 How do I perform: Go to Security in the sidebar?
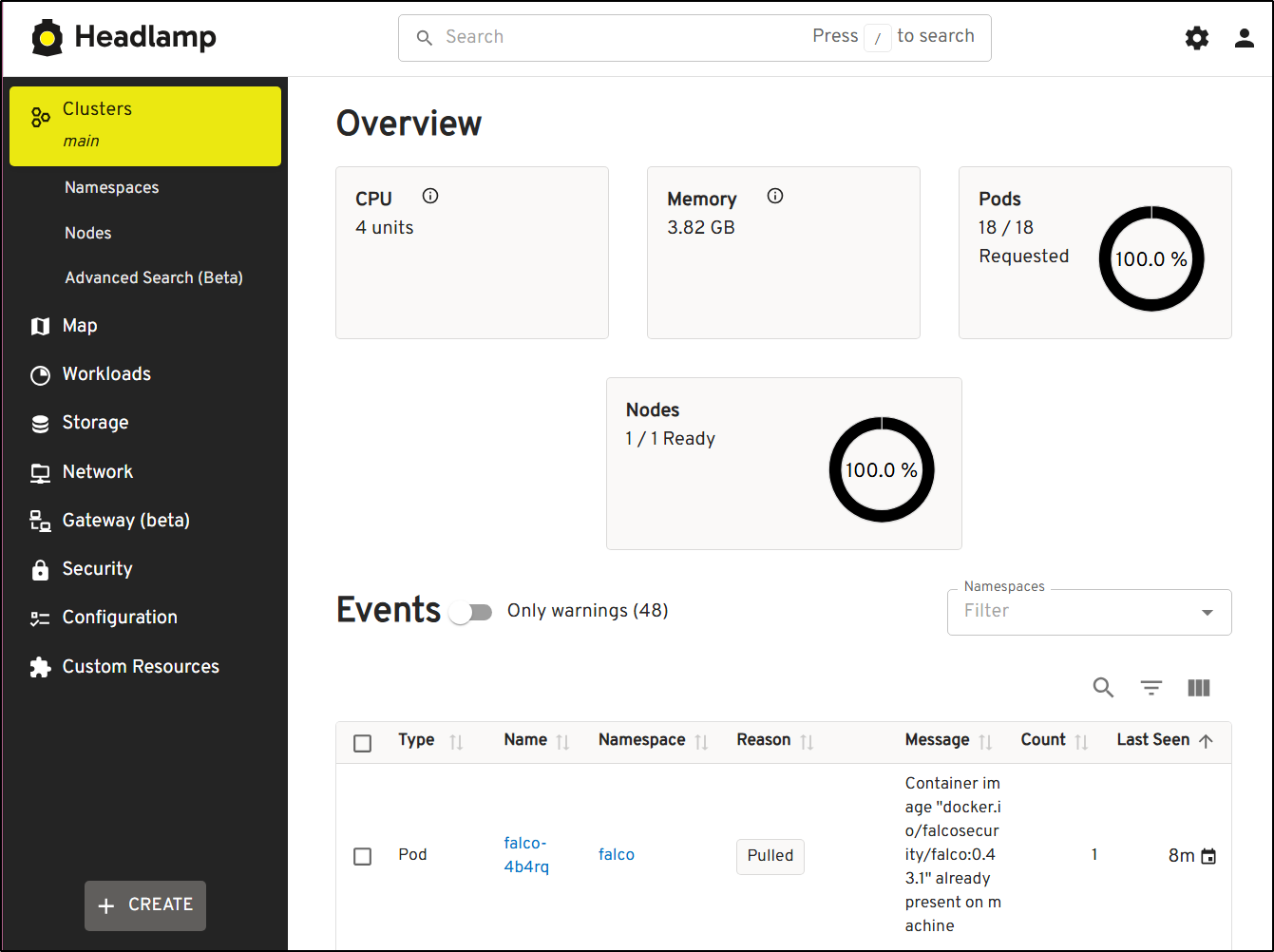coord(97,569)
